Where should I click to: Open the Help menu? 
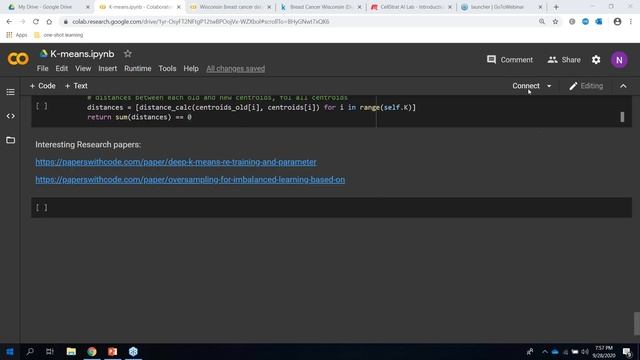point(191,69)
